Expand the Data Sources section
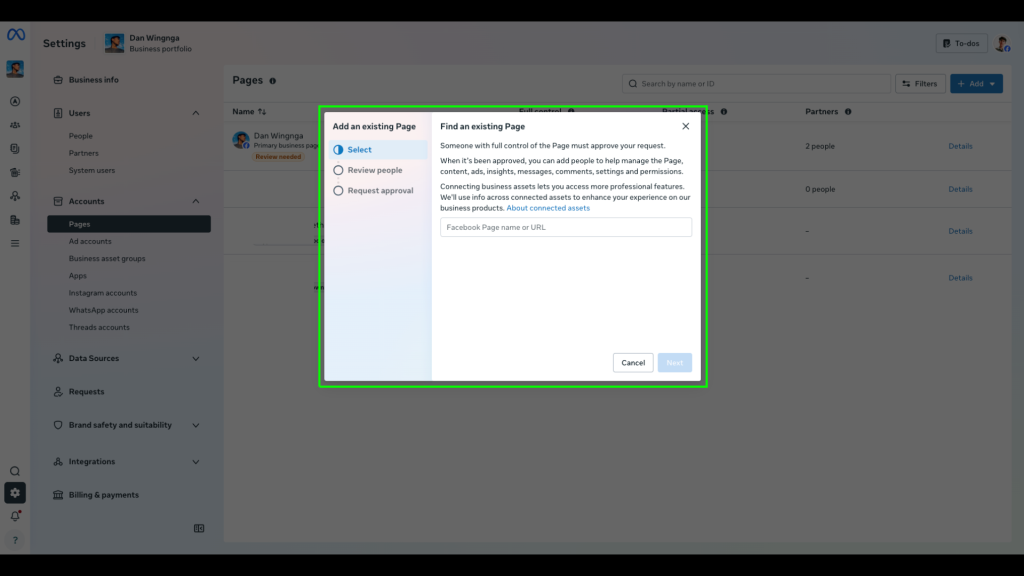The height and width of the screenshot is (576, 1024). (x=196, y=359)
